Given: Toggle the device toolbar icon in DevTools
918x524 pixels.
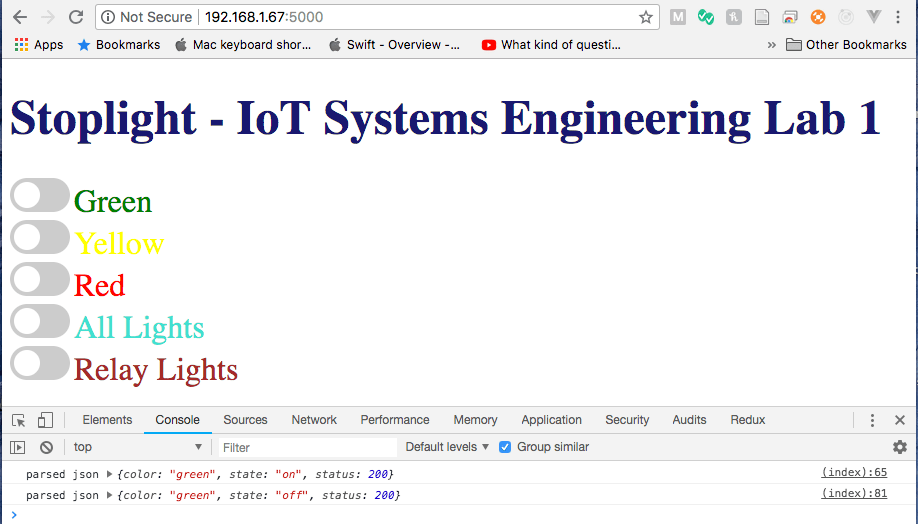Looking at the screenshot, I should tap(45, 420).
